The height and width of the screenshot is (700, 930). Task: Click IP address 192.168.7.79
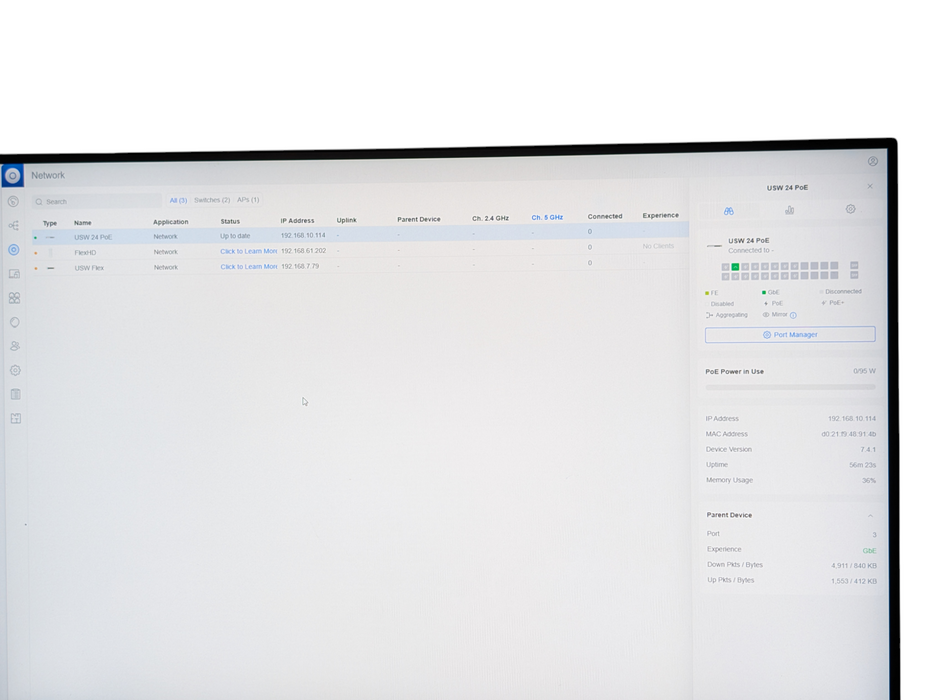point(300,266)
